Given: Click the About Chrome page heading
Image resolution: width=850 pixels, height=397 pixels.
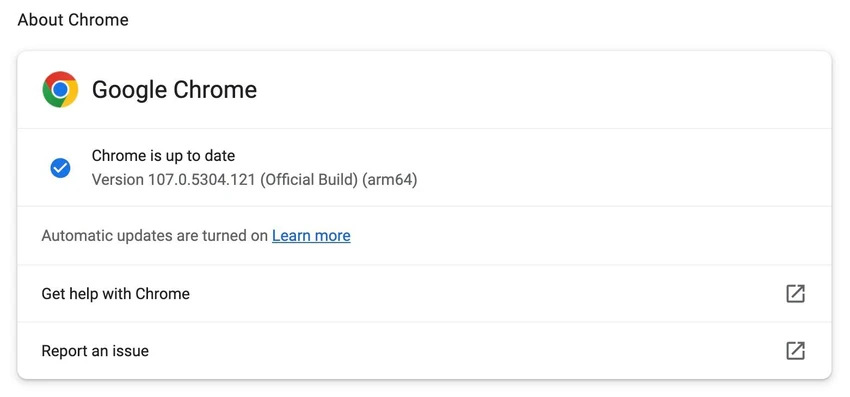Looking at the screenshot, I should (x=73, y=20).
